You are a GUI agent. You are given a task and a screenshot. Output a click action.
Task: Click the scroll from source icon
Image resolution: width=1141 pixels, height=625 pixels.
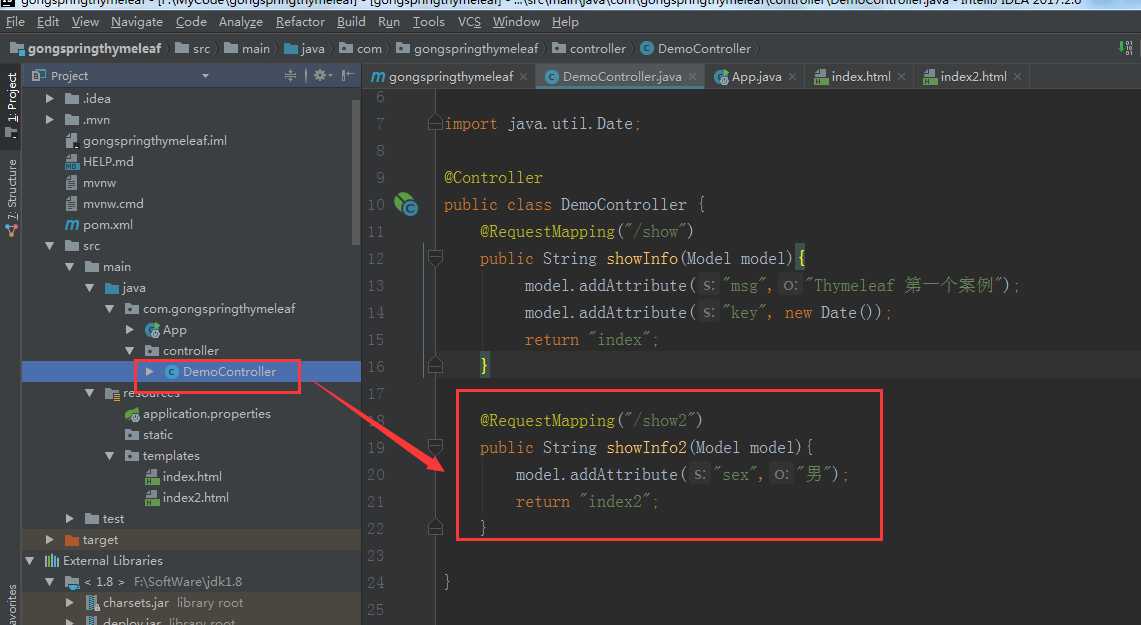click(290, 76)
